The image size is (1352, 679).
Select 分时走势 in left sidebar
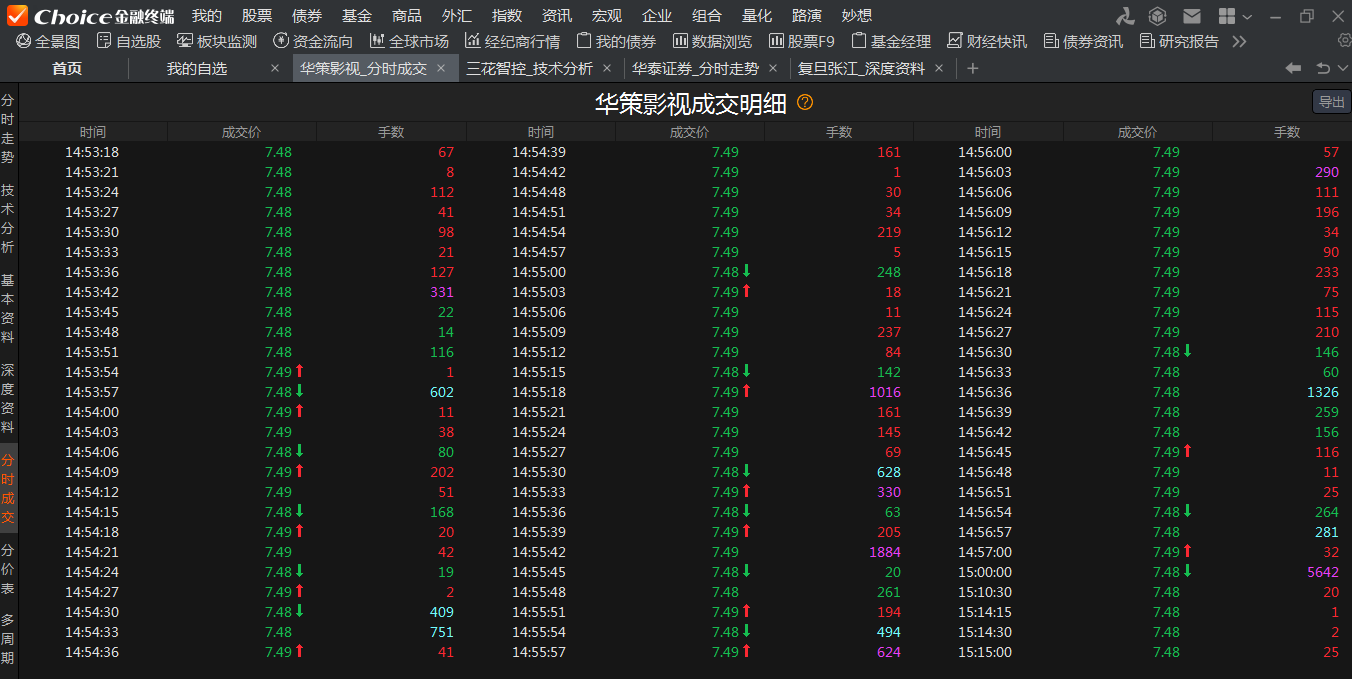pos(8,129)
